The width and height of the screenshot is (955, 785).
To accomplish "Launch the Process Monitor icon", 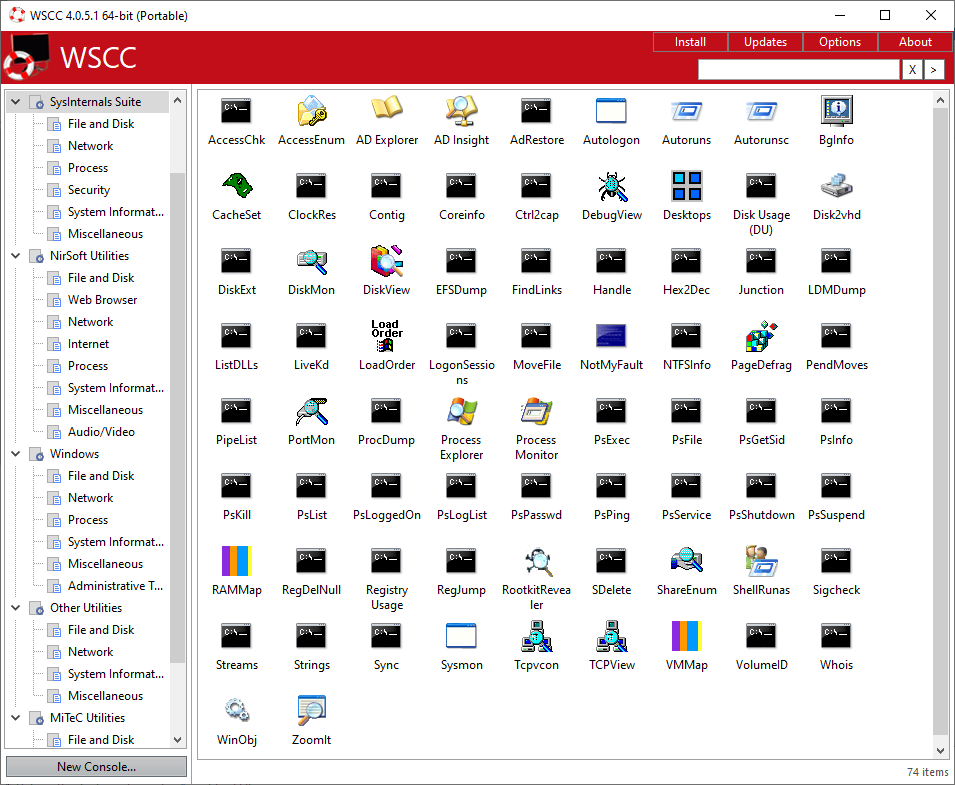I will click(x=537, y=411).
